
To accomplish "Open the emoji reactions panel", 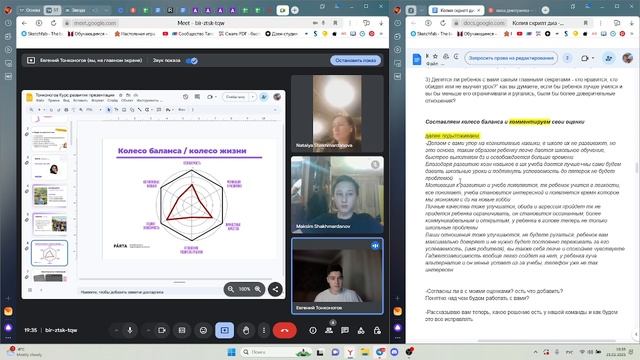I will click(x=203, y=330).
